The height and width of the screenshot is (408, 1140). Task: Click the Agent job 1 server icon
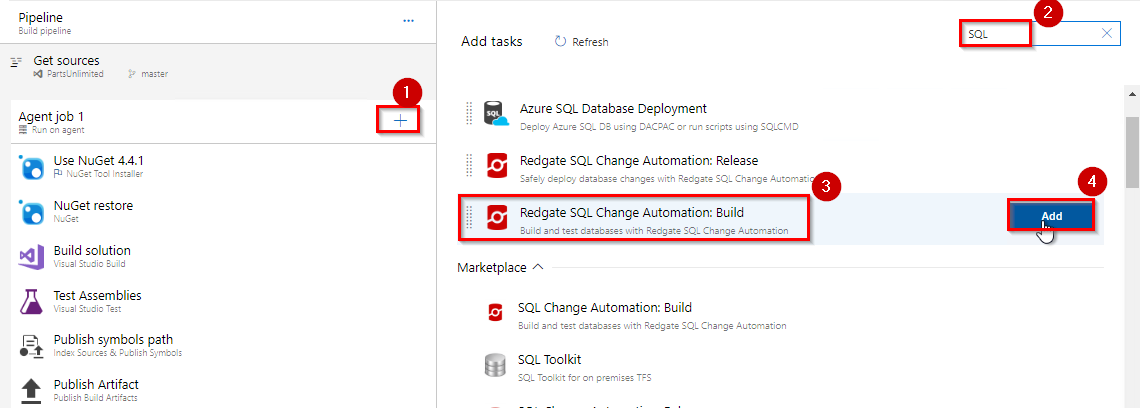[23, 130]
